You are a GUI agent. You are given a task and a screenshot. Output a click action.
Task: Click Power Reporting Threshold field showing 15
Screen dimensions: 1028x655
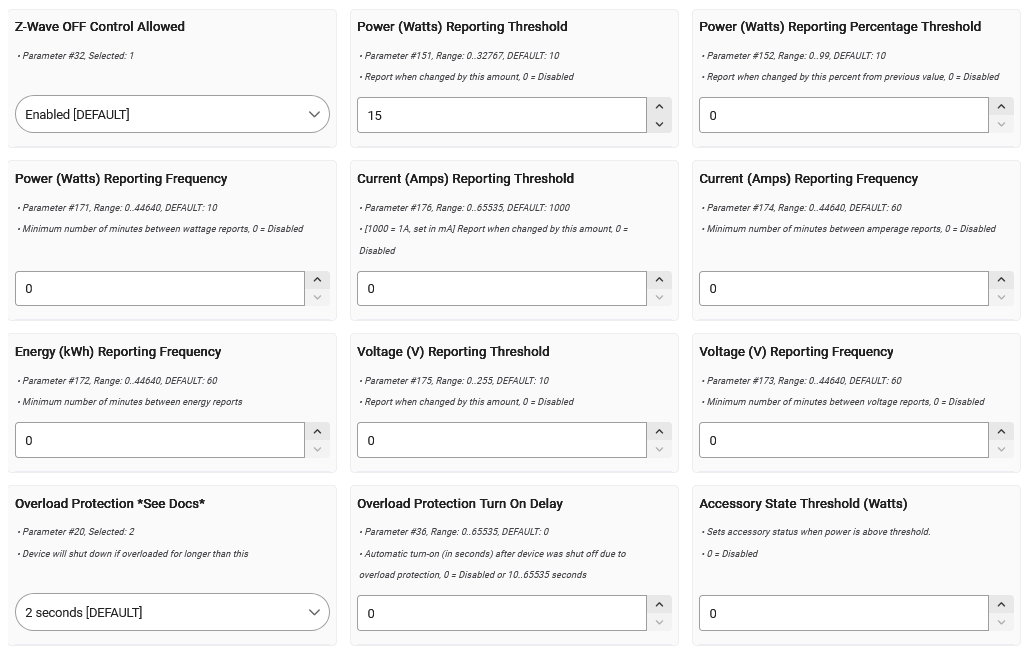501,115
